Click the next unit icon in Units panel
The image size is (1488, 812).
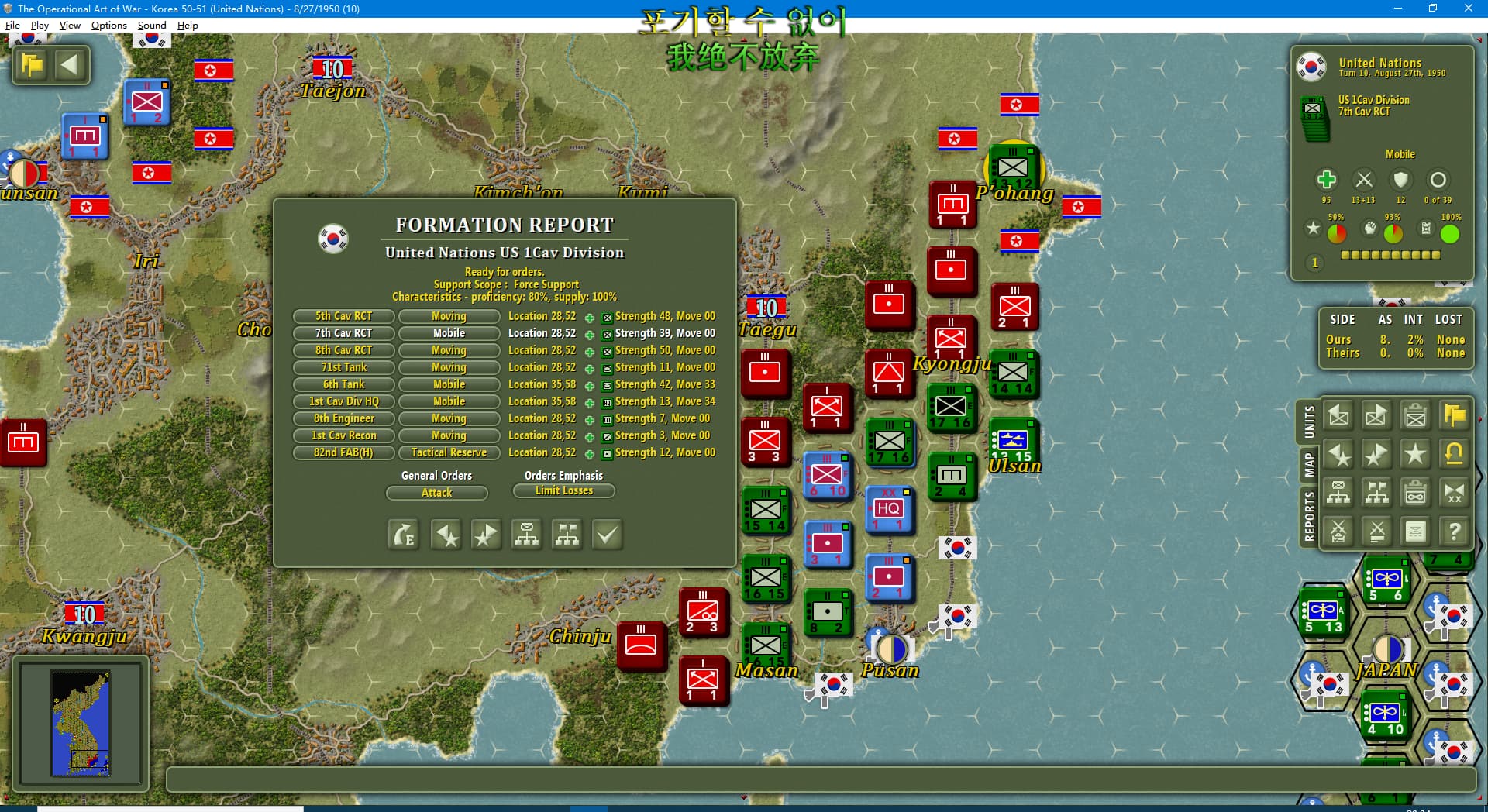[x=1376, y=416]
